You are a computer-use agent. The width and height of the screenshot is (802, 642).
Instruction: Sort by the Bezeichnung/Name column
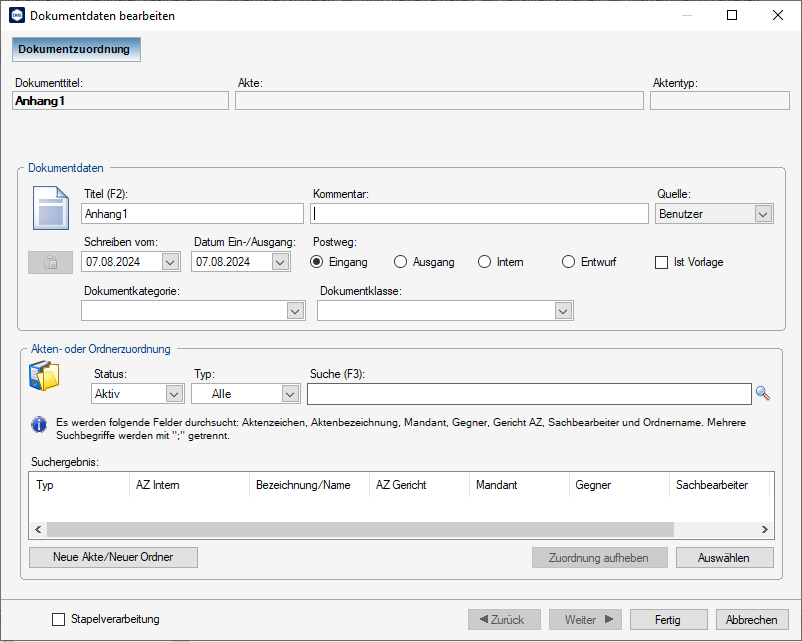[x=309, y=485]
